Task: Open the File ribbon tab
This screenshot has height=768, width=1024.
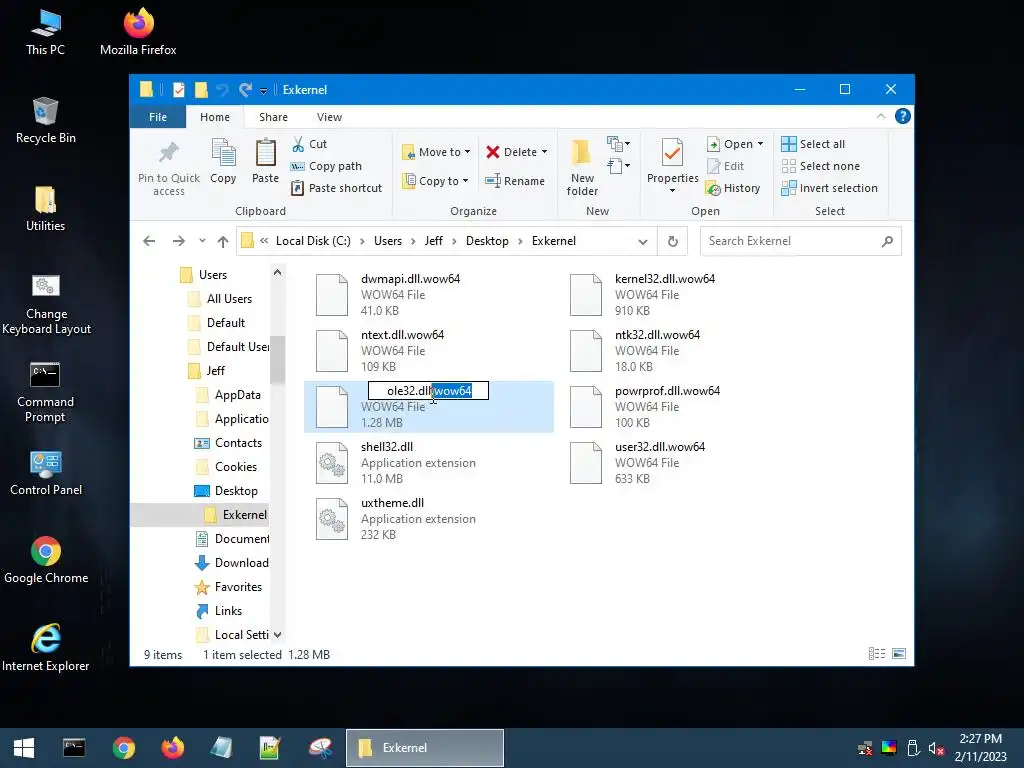Action: point(157,117)
